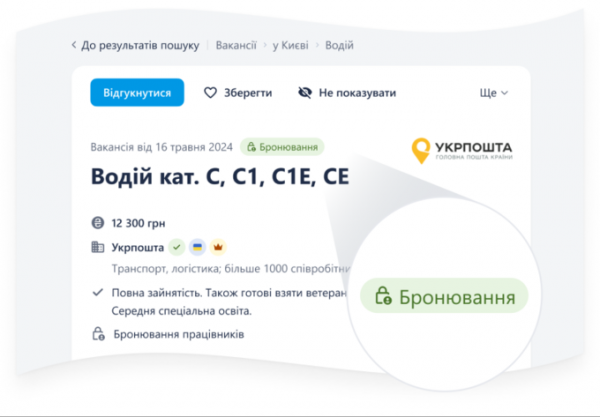Click lock icon in small Бронювання badge
The image size is (600, 417).
click(251, 147)
